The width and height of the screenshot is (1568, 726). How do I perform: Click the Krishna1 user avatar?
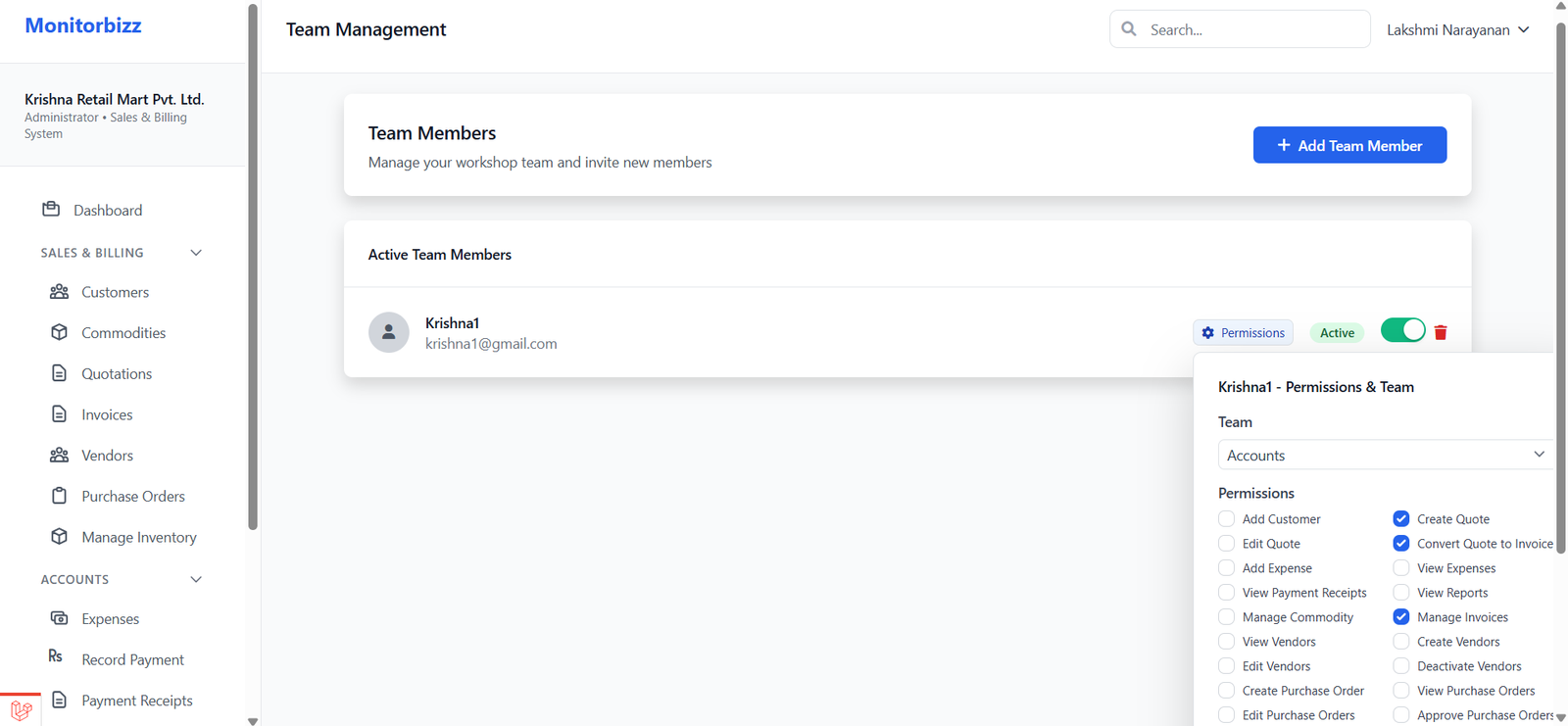coord(389,332)
